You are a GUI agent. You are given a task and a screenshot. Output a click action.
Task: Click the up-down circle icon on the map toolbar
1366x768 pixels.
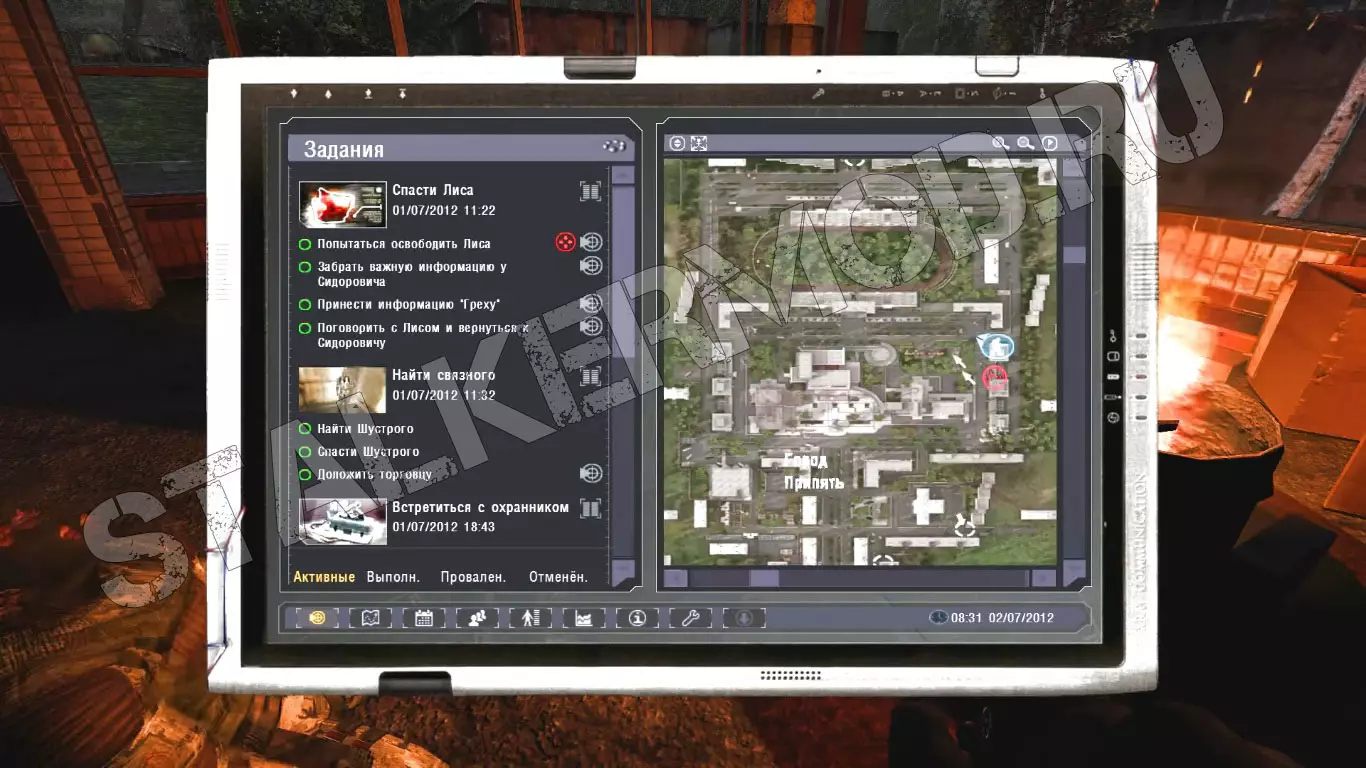tap(677, 143)
